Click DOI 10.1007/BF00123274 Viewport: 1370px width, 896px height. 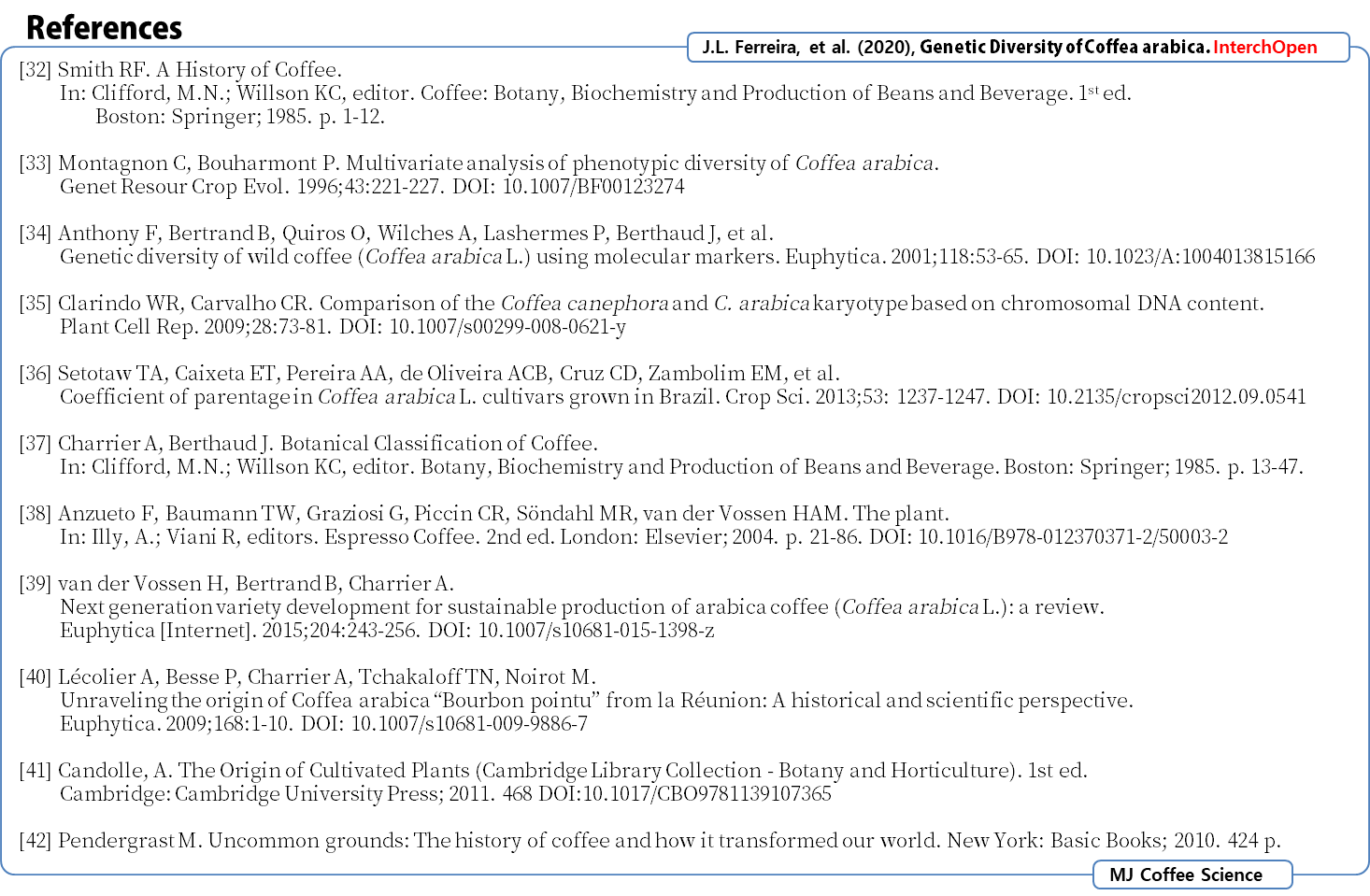pos(568,187)
